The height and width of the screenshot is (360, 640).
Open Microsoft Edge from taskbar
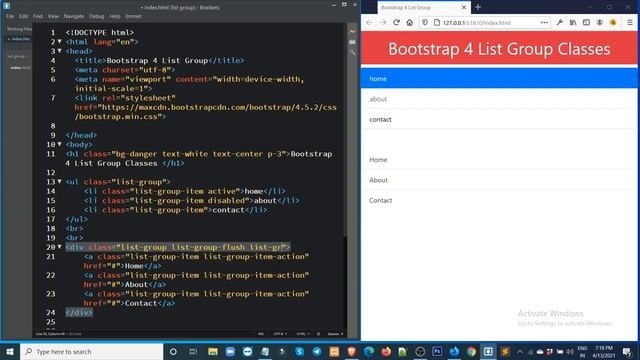tap(369, 351)
